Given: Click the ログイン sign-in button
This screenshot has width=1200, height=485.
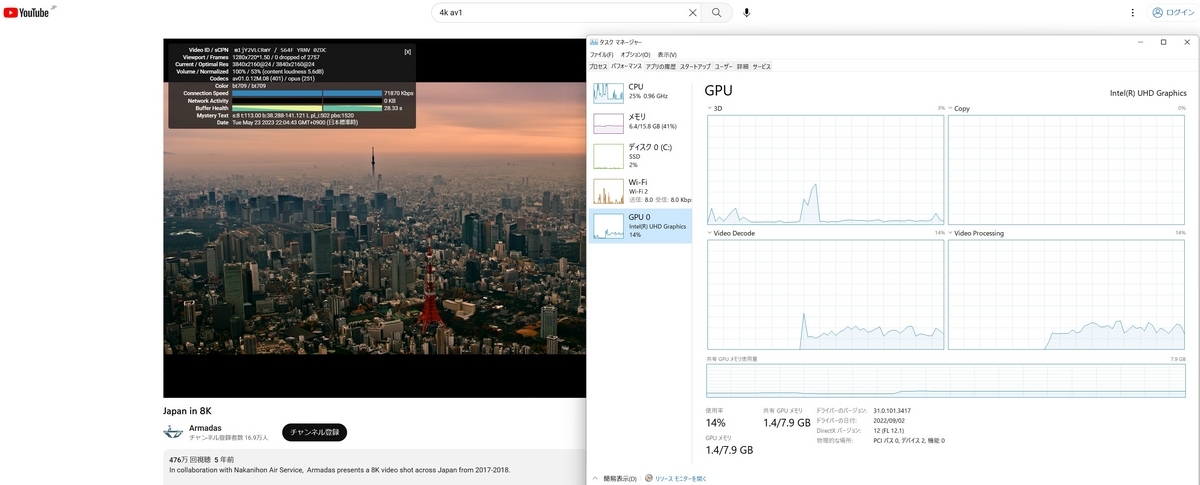Looking at the screenshot, I should coord(1171,13).
